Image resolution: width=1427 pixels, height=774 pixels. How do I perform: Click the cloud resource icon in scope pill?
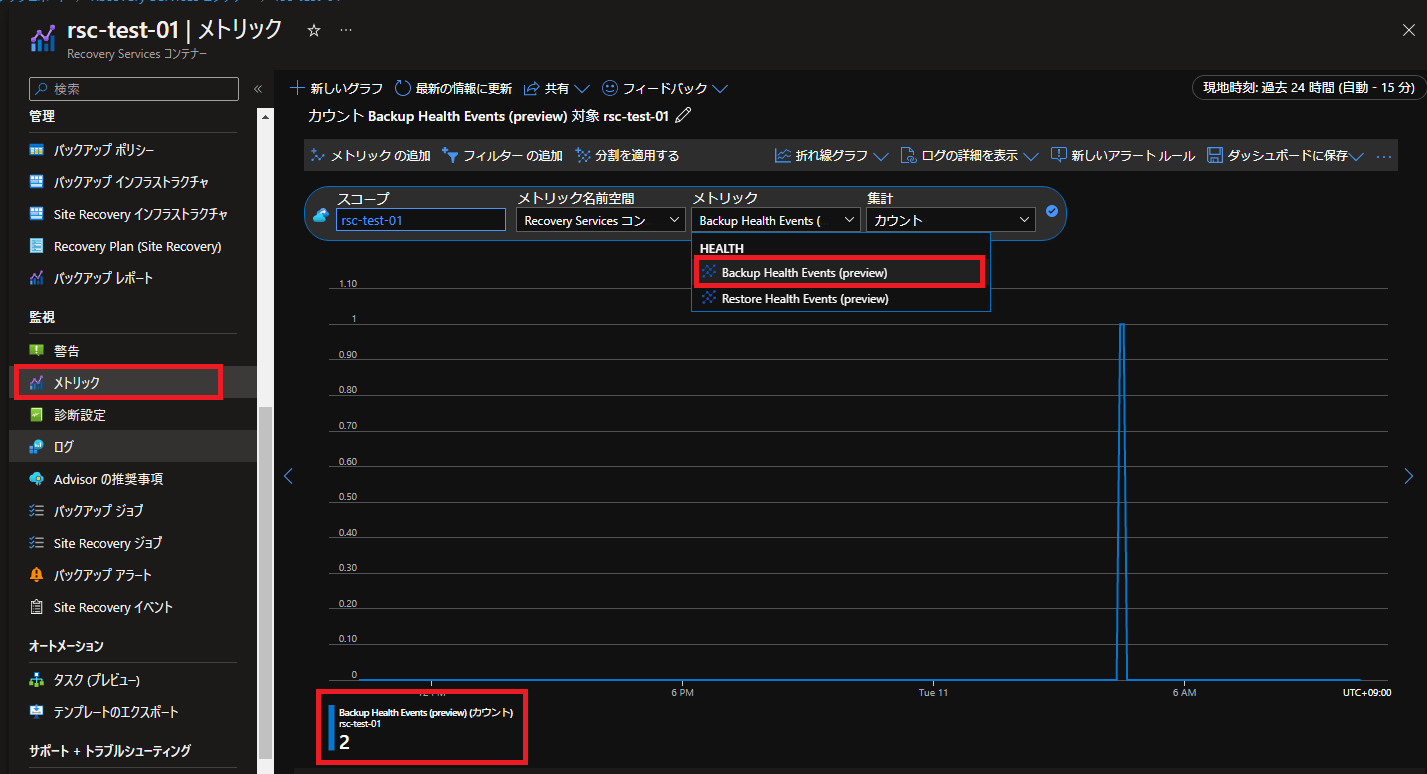point(321,215)
